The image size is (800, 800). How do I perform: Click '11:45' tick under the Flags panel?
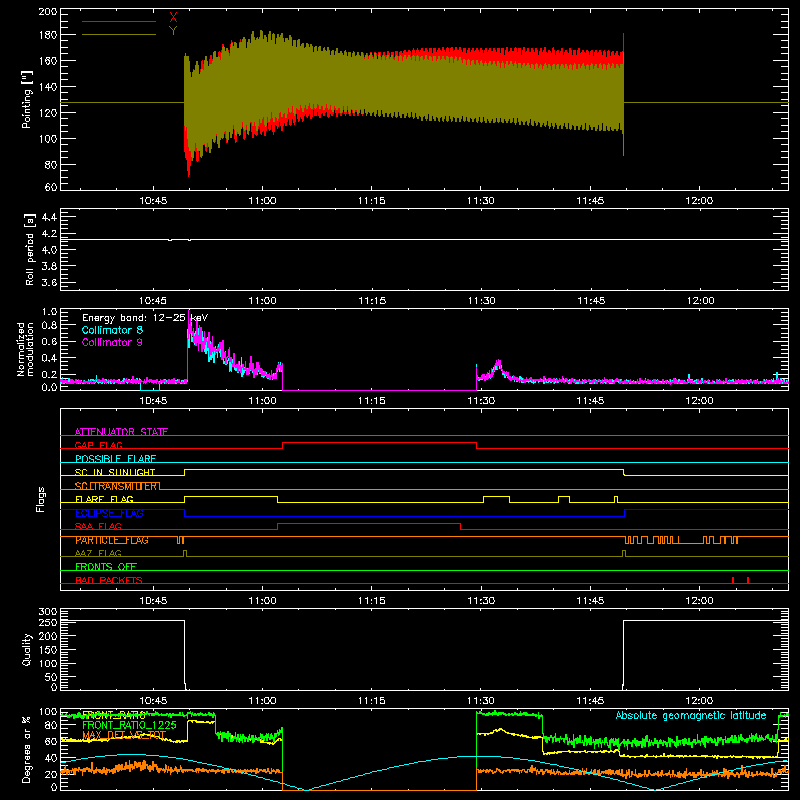coord(590,601)
